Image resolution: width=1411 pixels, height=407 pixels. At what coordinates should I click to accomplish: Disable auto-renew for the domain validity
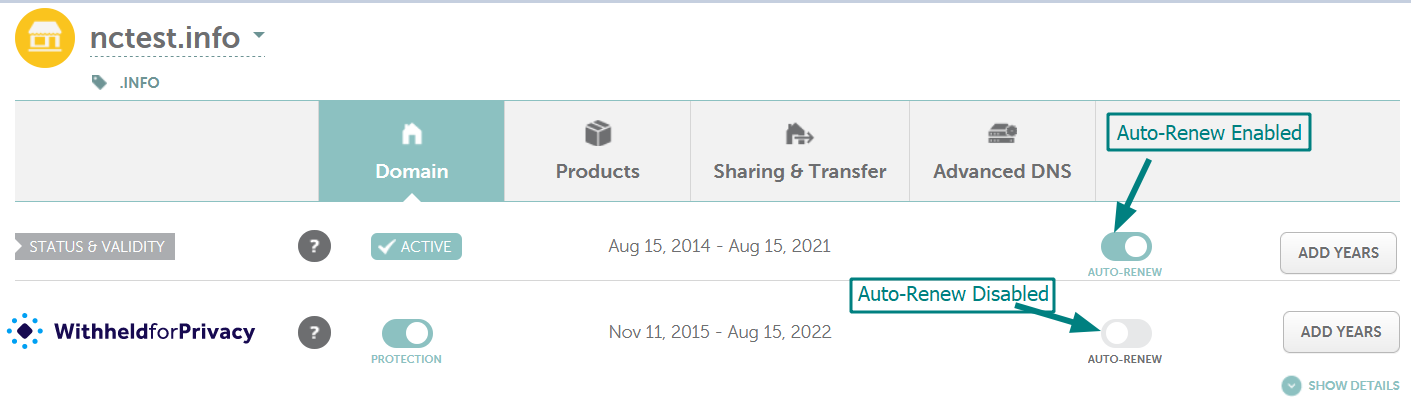[1125, 247]
